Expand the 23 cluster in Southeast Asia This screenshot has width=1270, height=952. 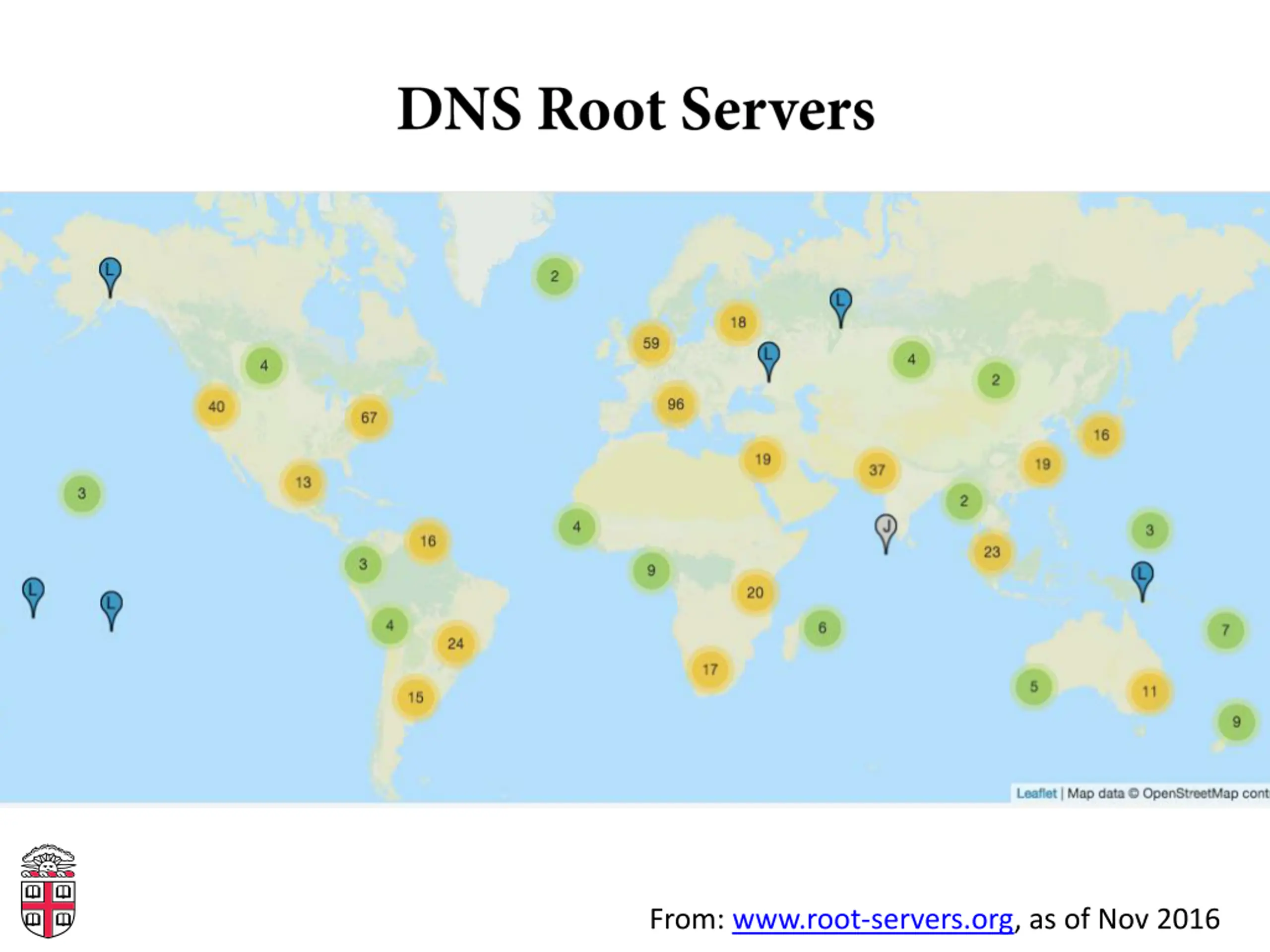tap(992, 552)
